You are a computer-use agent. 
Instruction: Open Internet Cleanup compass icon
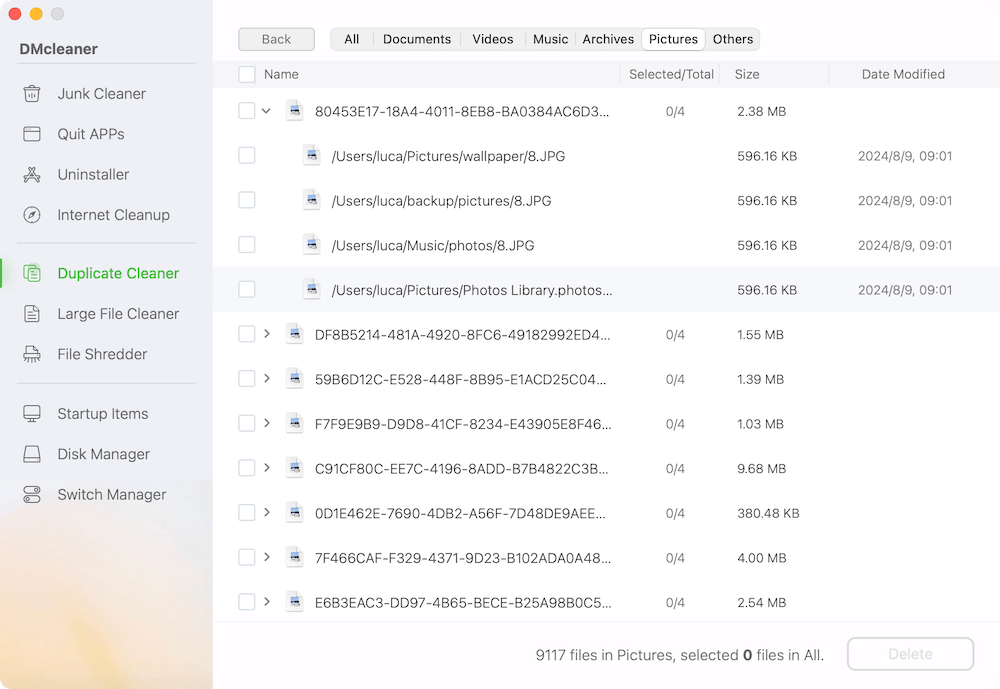tap(32, 215)
